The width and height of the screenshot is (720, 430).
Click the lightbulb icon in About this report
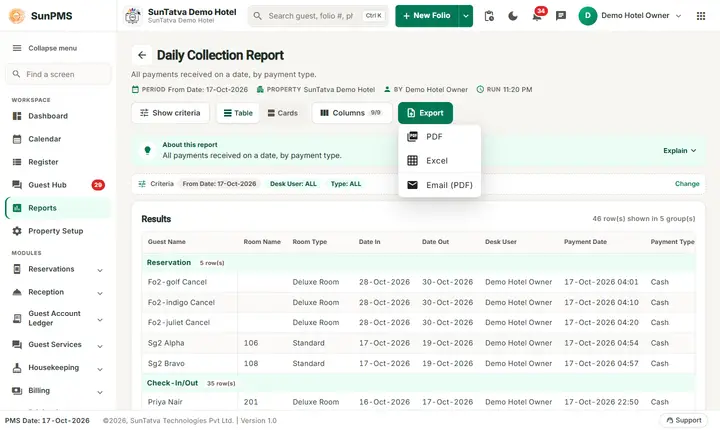pos(147,150)
